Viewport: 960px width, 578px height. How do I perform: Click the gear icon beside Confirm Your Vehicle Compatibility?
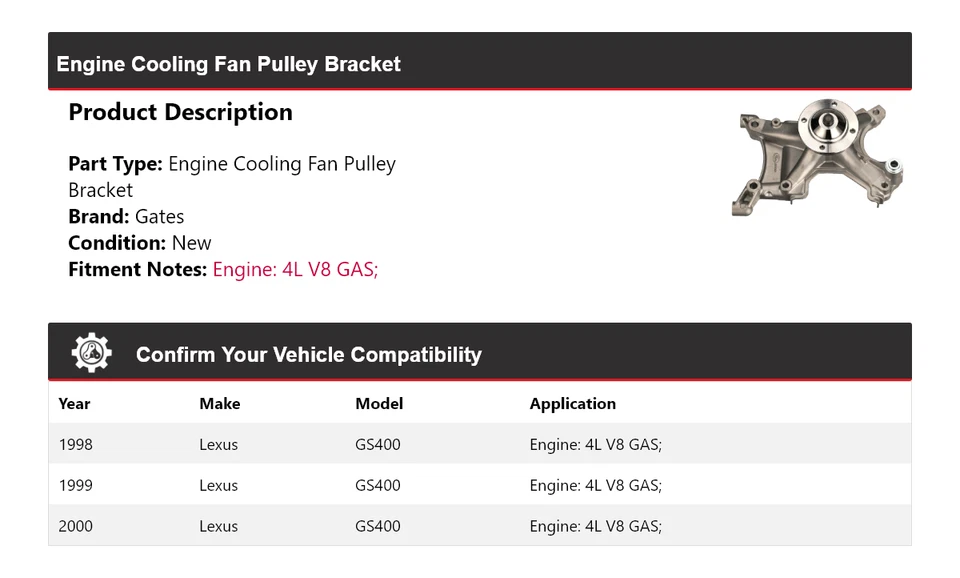(x=91, y=353)
